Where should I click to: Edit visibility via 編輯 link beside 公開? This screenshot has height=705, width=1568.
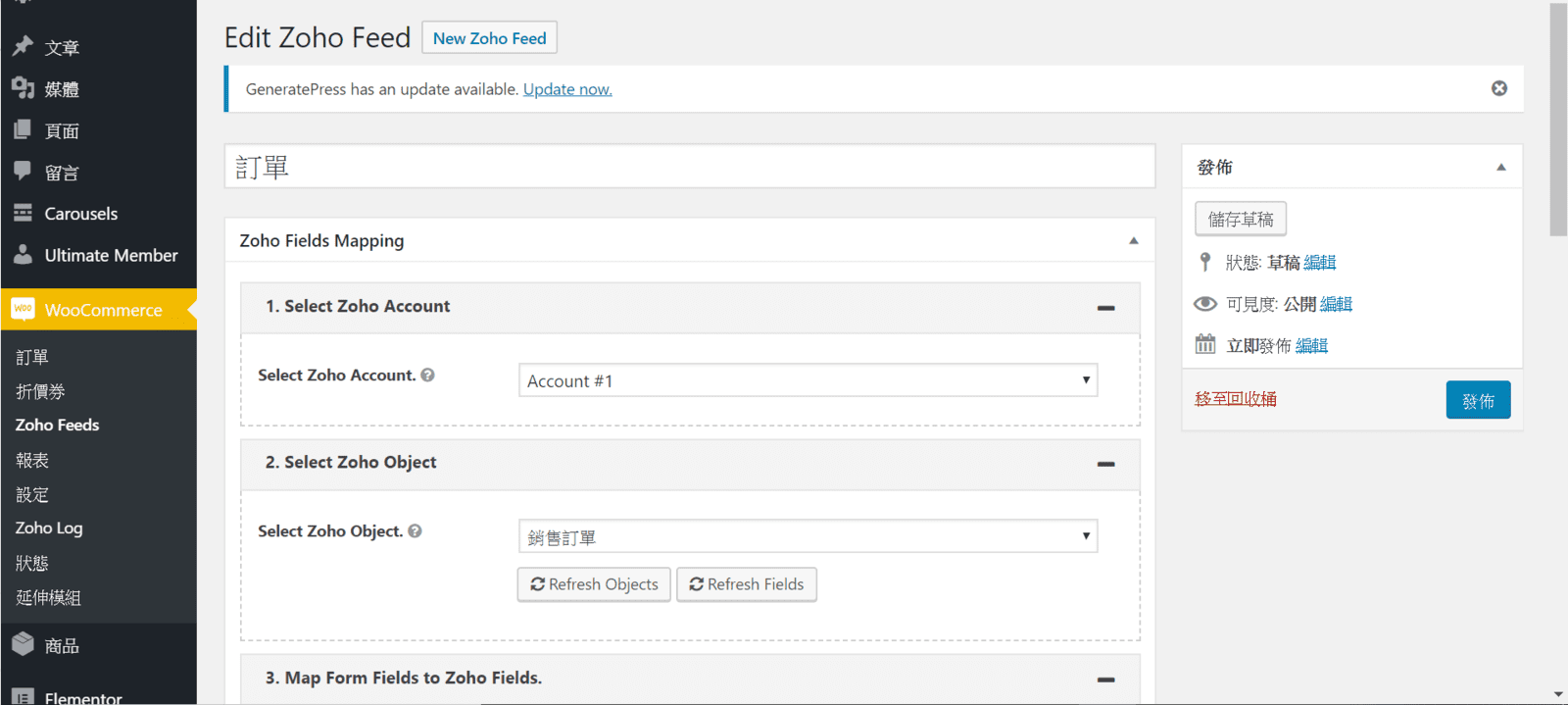pyautogui.click(x=1336, y=304)
